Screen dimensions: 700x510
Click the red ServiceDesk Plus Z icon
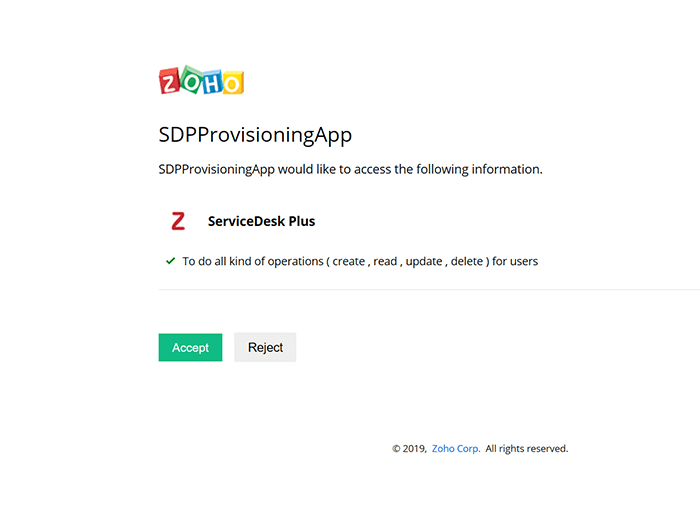(178, 221)
